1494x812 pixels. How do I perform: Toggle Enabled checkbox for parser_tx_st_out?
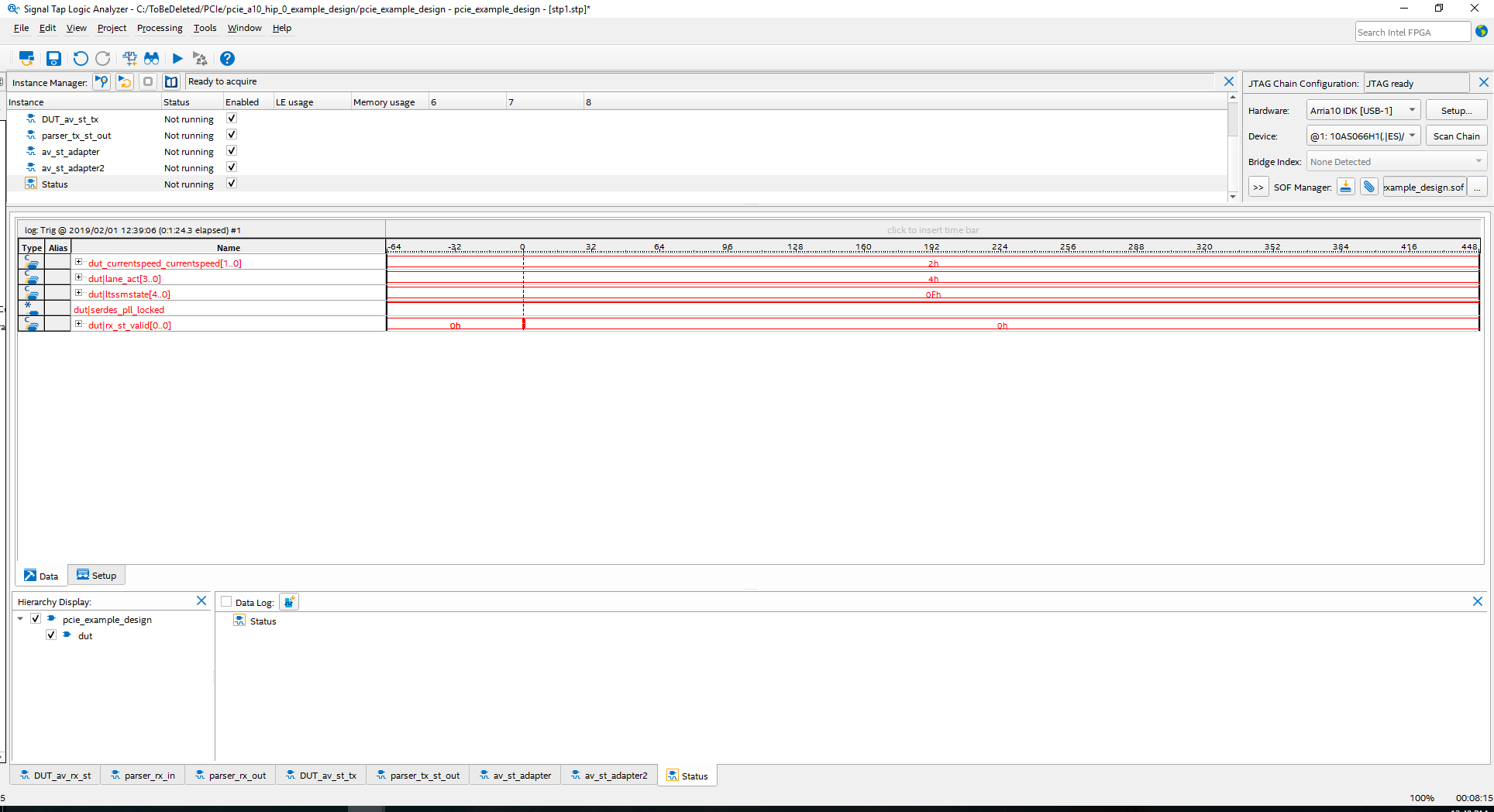[231, 135]
